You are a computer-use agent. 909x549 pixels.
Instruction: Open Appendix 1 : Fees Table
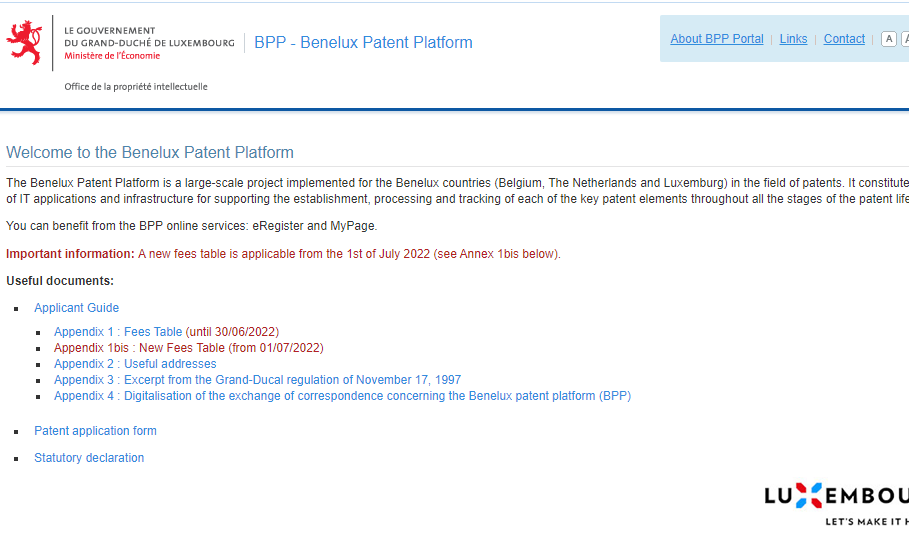pyautogui.click(x=118, y=332)
